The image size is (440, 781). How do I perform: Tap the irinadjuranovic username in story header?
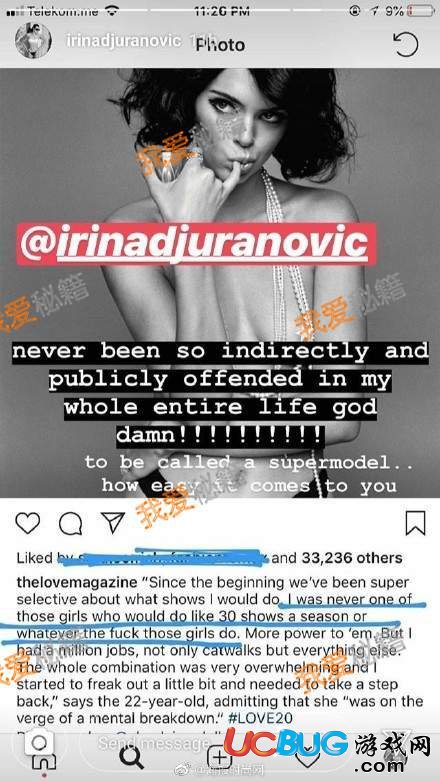[124, 41]
